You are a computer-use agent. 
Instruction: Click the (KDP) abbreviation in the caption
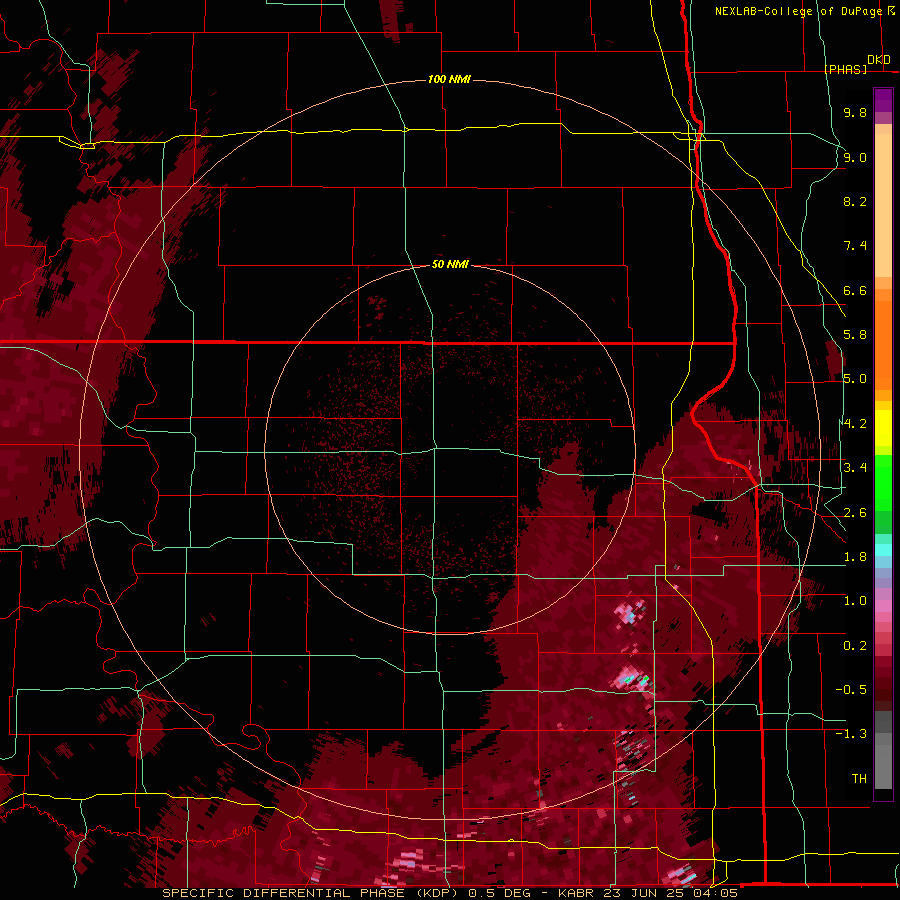pos(437,893)
